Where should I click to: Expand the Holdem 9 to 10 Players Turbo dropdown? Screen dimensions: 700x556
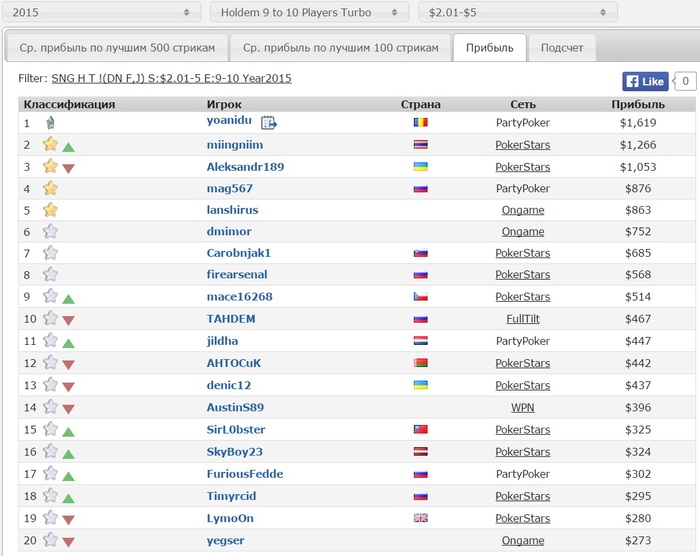[x=308, y=12]
